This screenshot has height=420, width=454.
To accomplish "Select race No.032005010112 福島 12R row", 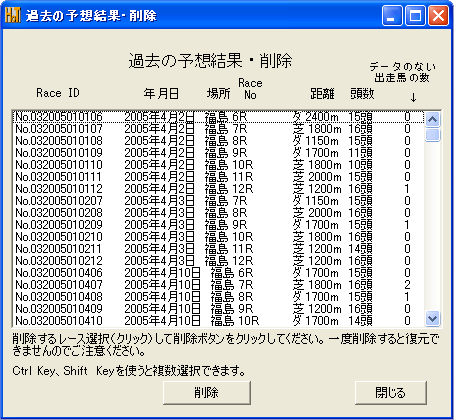I will [218, 189].
